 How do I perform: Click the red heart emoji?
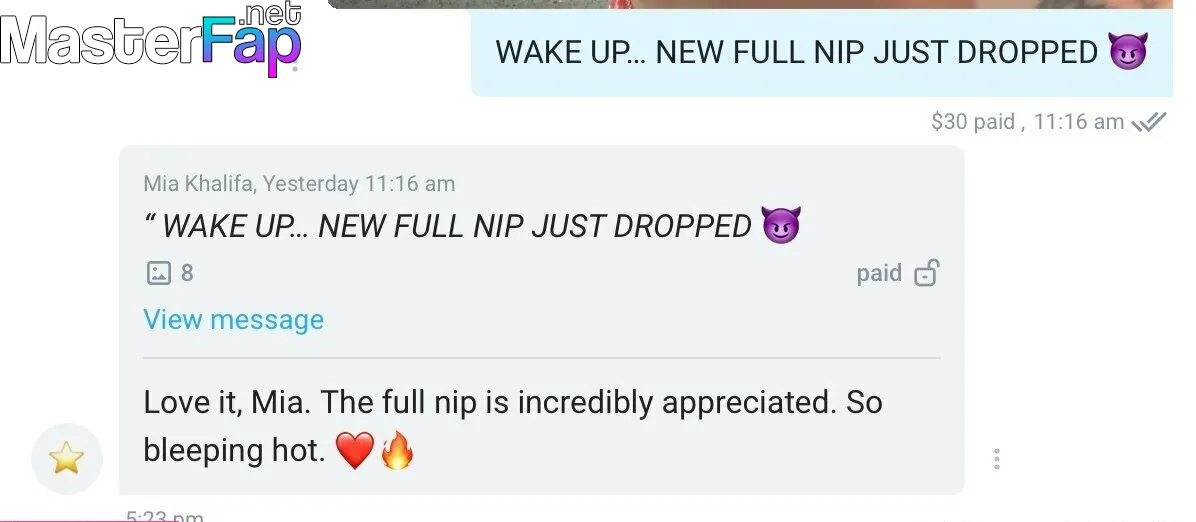(x=355, y=450)
